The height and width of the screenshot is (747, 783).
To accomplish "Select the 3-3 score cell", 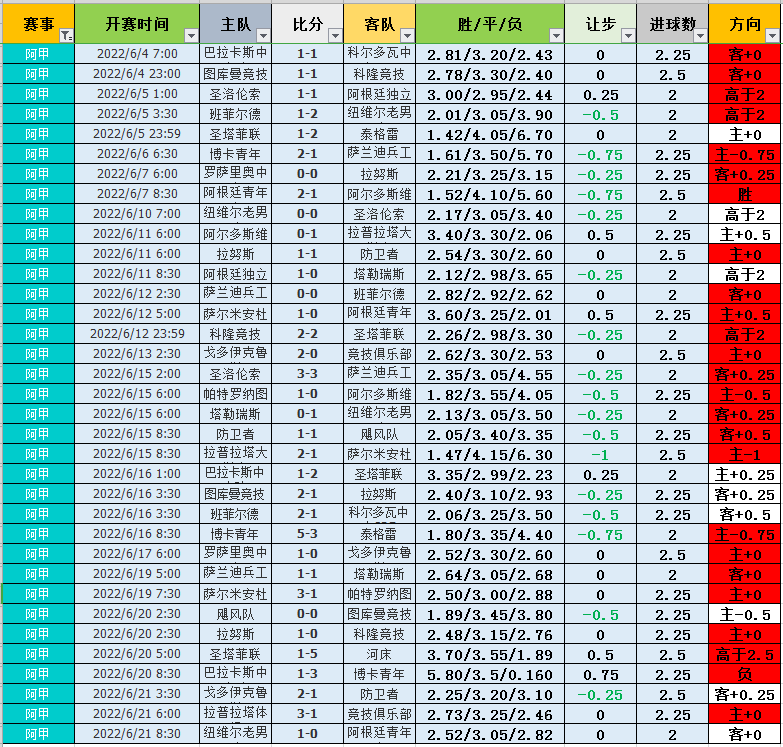I will (307, 374).
